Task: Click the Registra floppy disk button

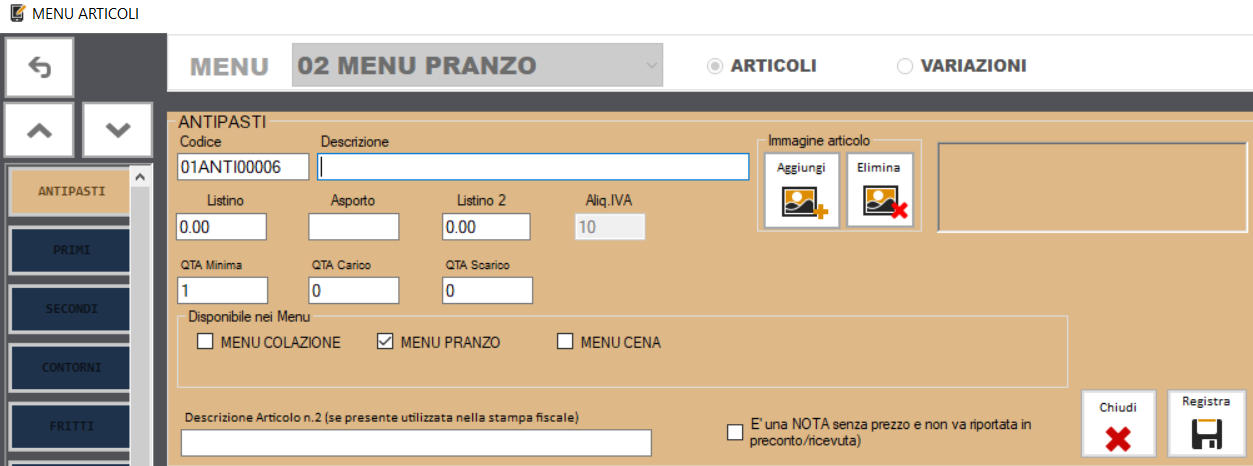Action: coord(1206,423)
